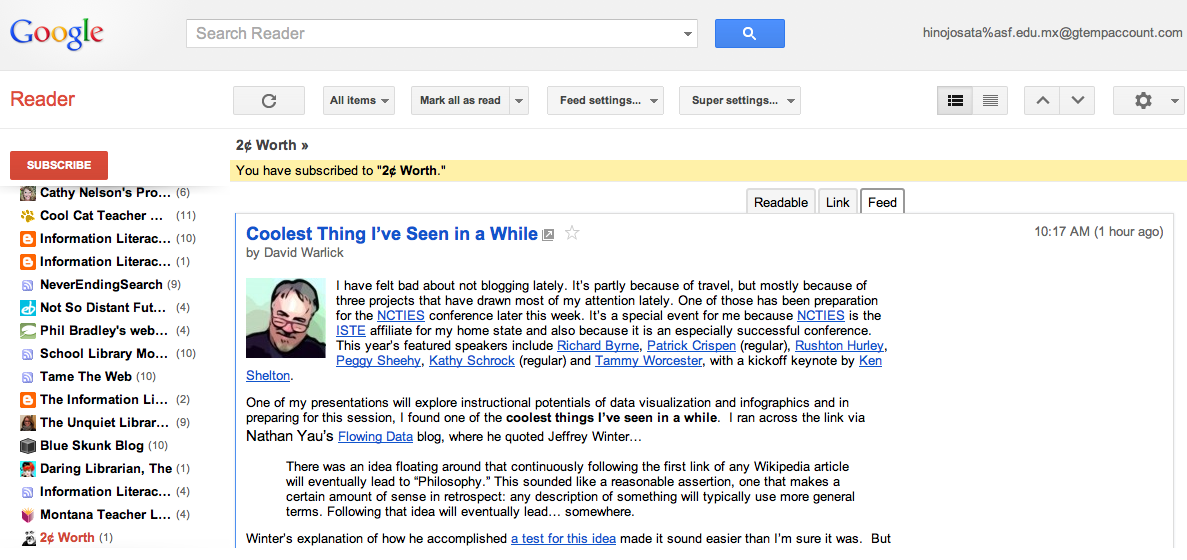
Task: Select Information Literacy feed with 1 unread
Action: [105, 262]
